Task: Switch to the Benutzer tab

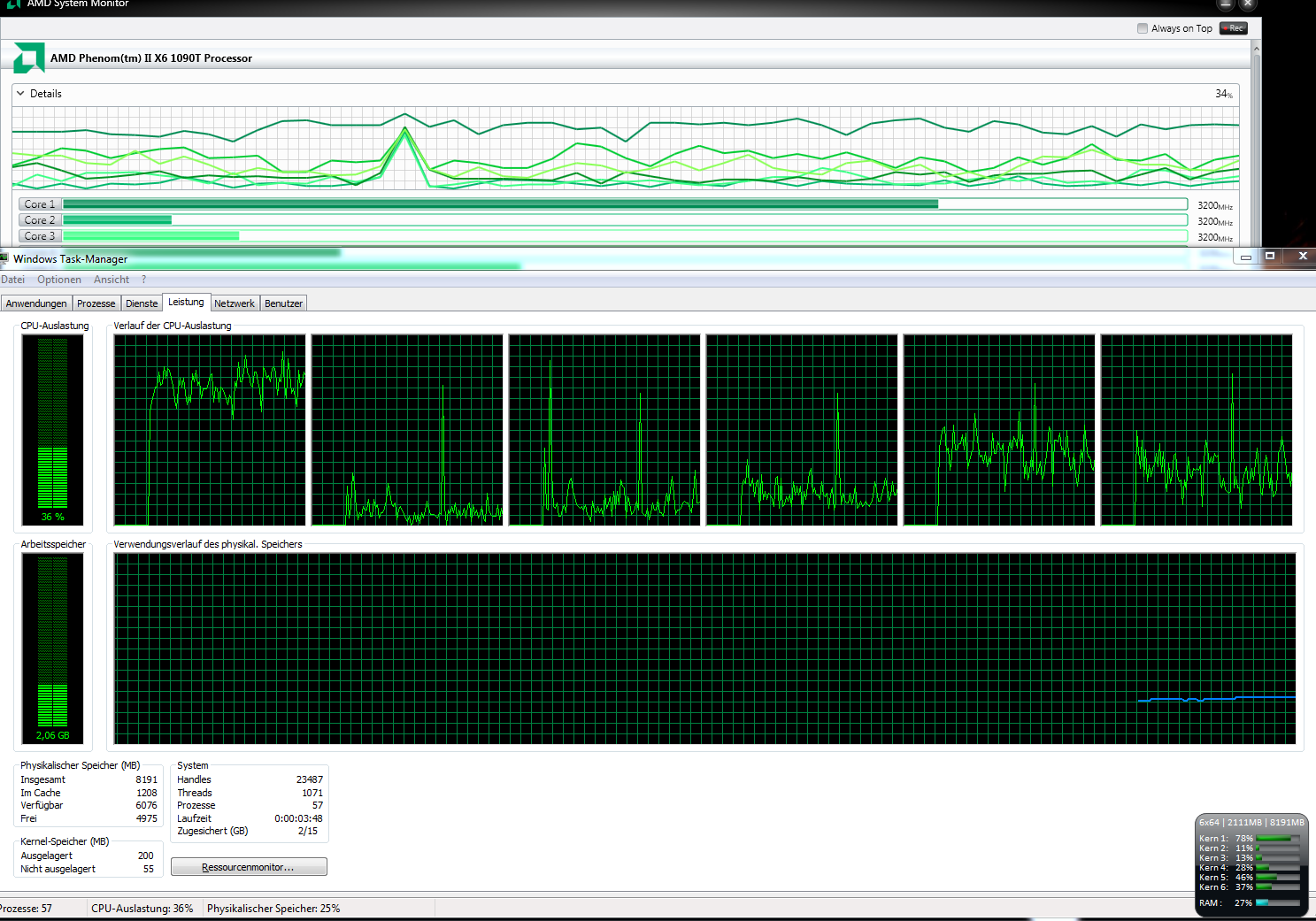Action: pos(283,303)
